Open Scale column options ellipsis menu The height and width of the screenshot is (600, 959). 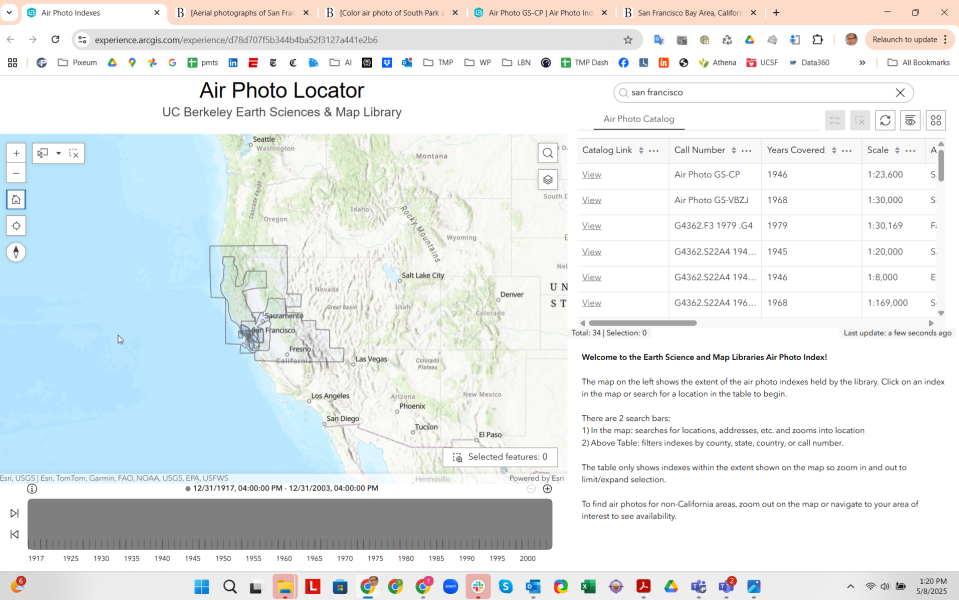click(910, 150)
